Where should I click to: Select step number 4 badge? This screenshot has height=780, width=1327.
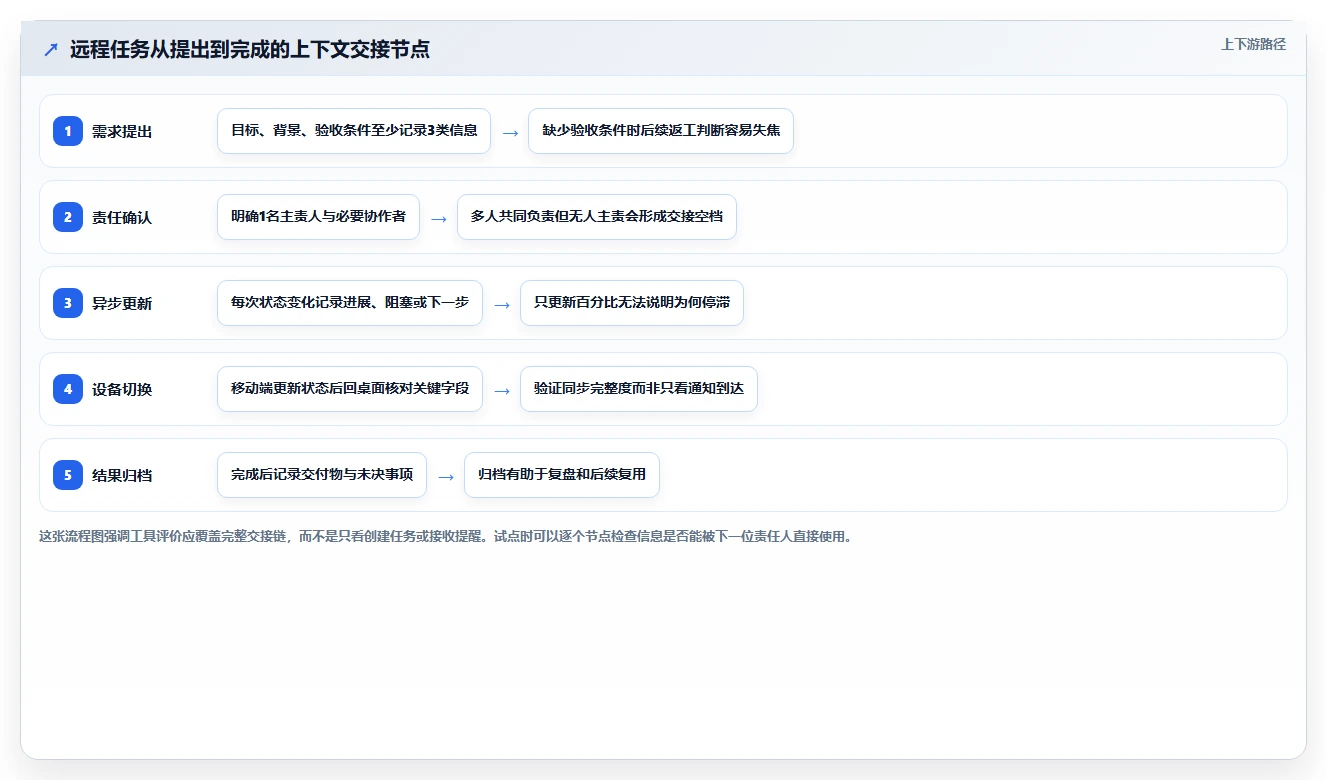click(x=68, y=389)
